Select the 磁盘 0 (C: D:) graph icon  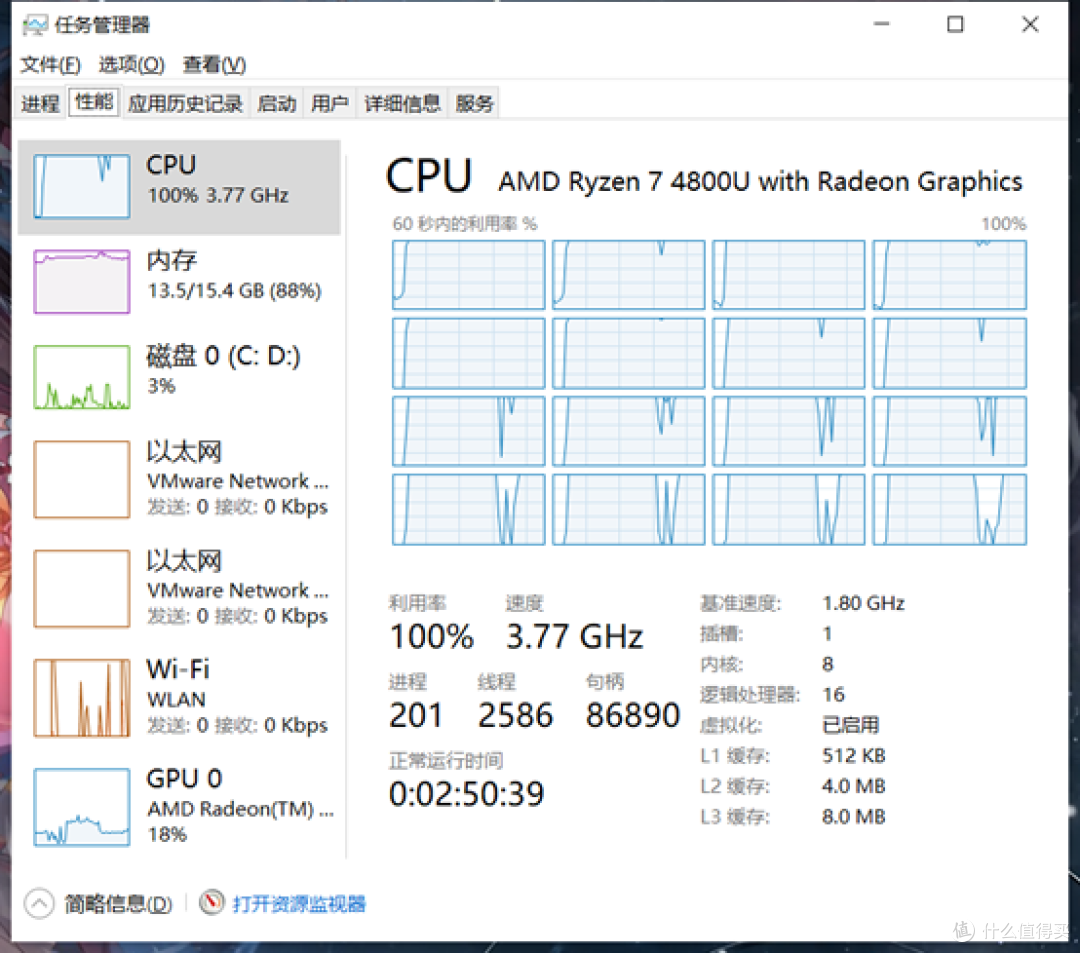tap(82, 377)
